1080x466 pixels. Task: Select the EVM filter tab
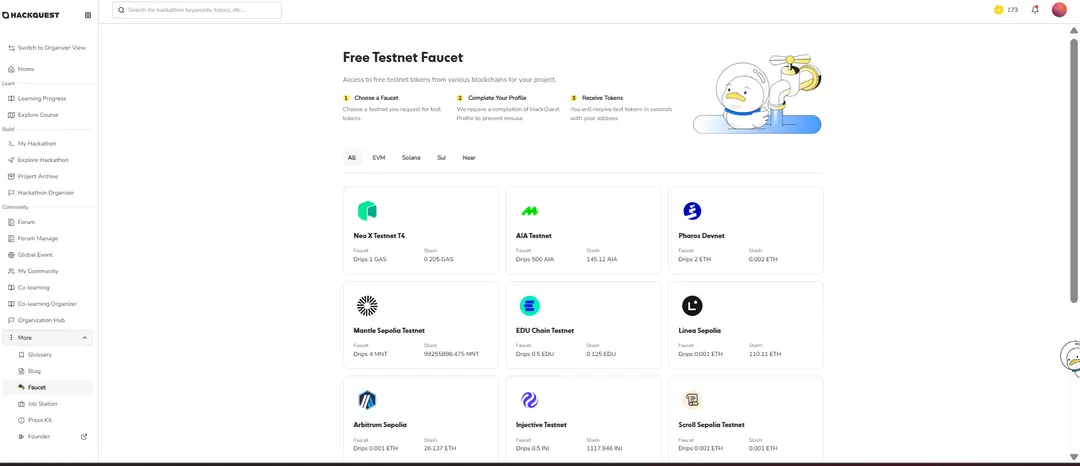[x=378, y=158]
